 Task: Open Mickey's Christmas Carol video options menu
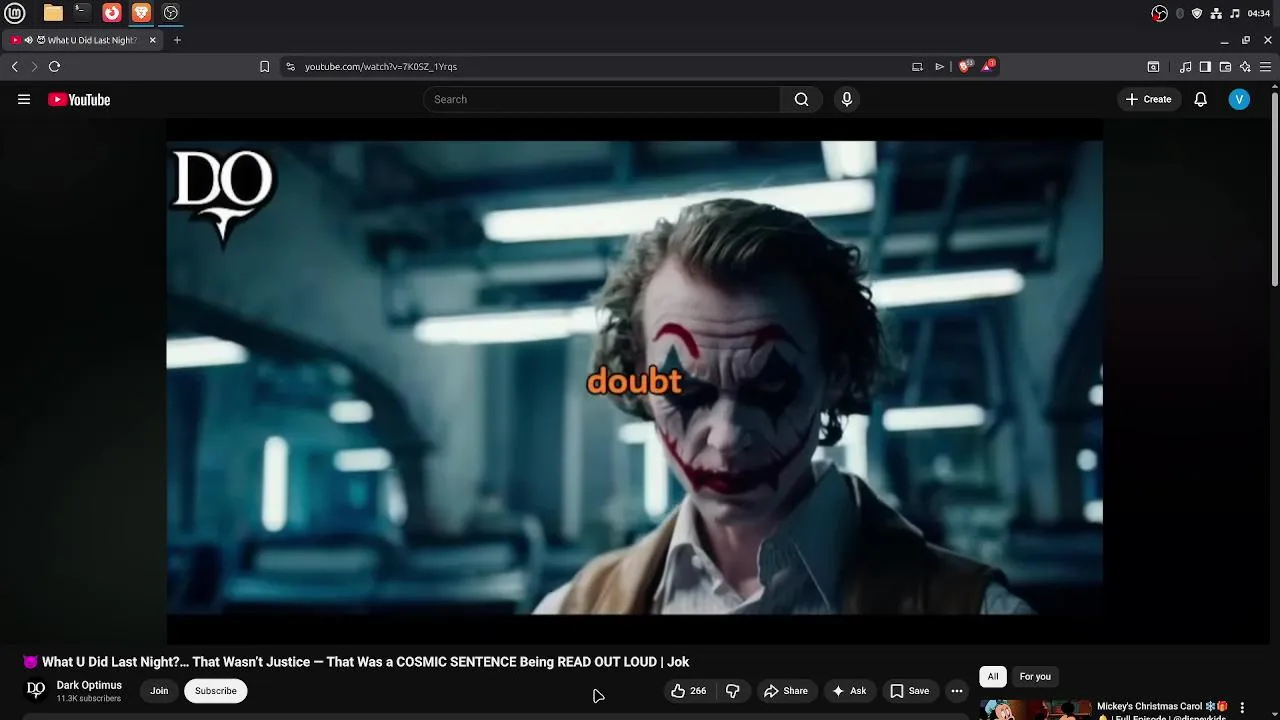pyautogui.click(x=1242, y=707)
